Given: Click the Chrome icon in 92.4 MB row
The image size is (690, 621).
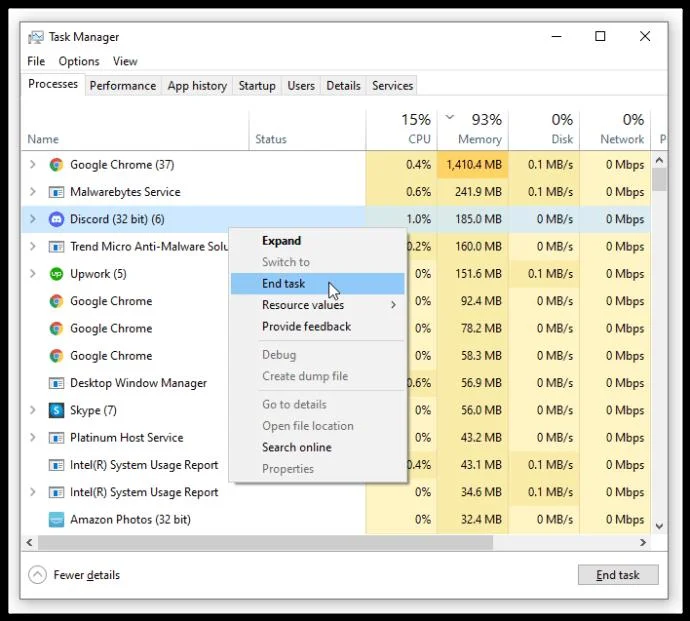Looking at the screenshot, I should click(x=56, y=301).
